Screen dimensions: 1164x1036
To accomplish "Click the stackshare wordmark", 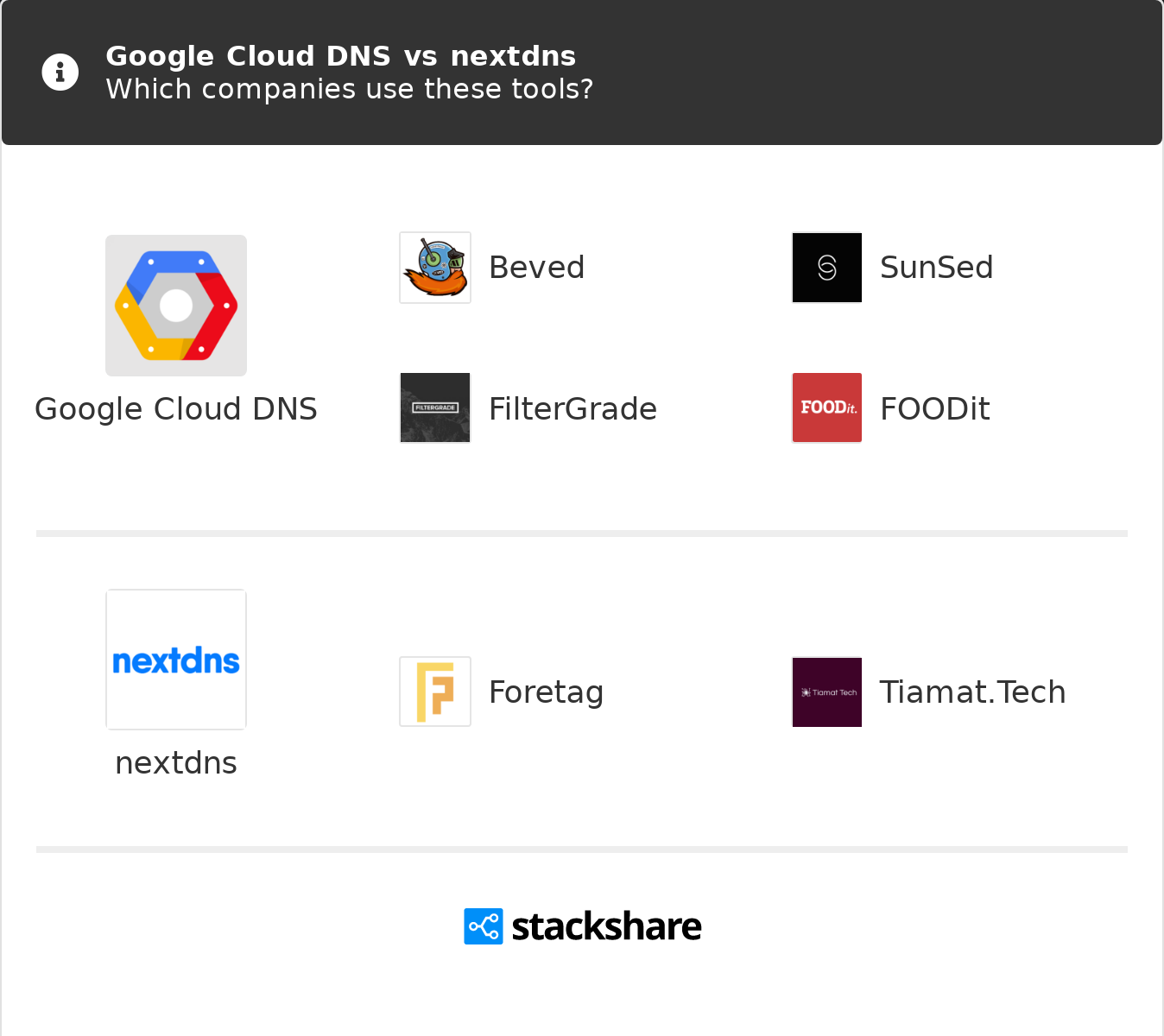I will (606, 927).
